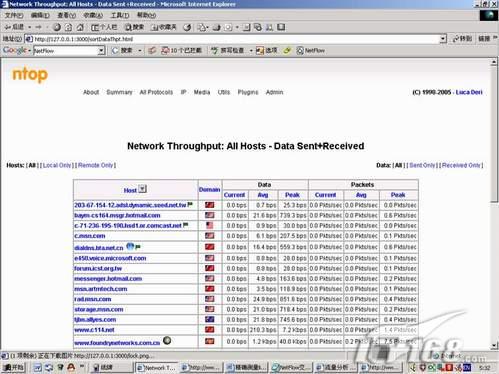Open the 文件 File menu
Viewport: 499px width, 374px height.
coord(14,15)
